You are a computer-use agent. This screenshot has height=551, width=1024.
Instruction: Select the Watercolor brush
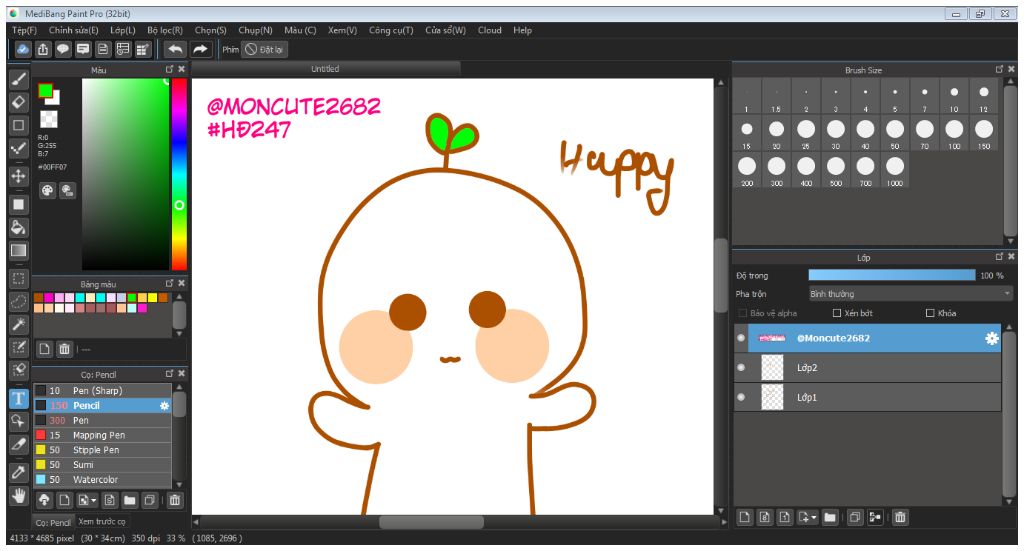tap(103, 479)
